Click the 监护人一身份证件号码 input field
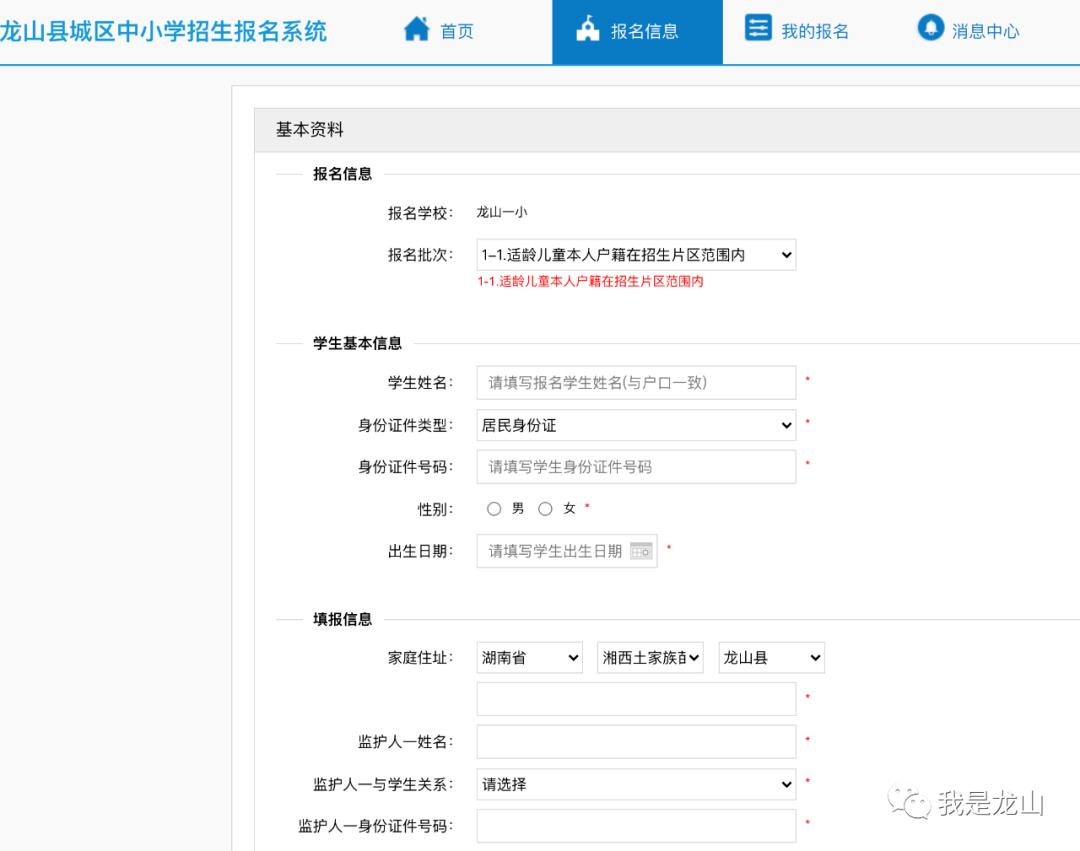This screenshot has height=851, width=1080. click(x=636, y=826)
